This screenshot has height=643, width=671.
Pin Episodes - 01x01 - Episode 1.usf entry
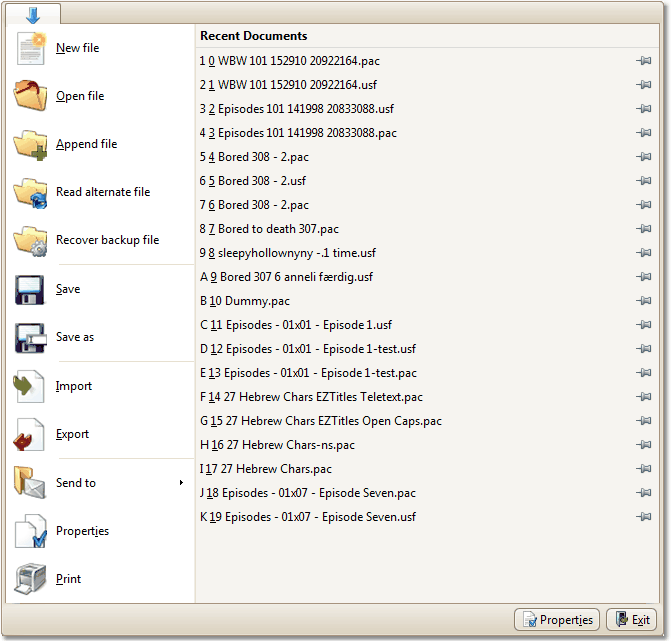tap(643, 325)
